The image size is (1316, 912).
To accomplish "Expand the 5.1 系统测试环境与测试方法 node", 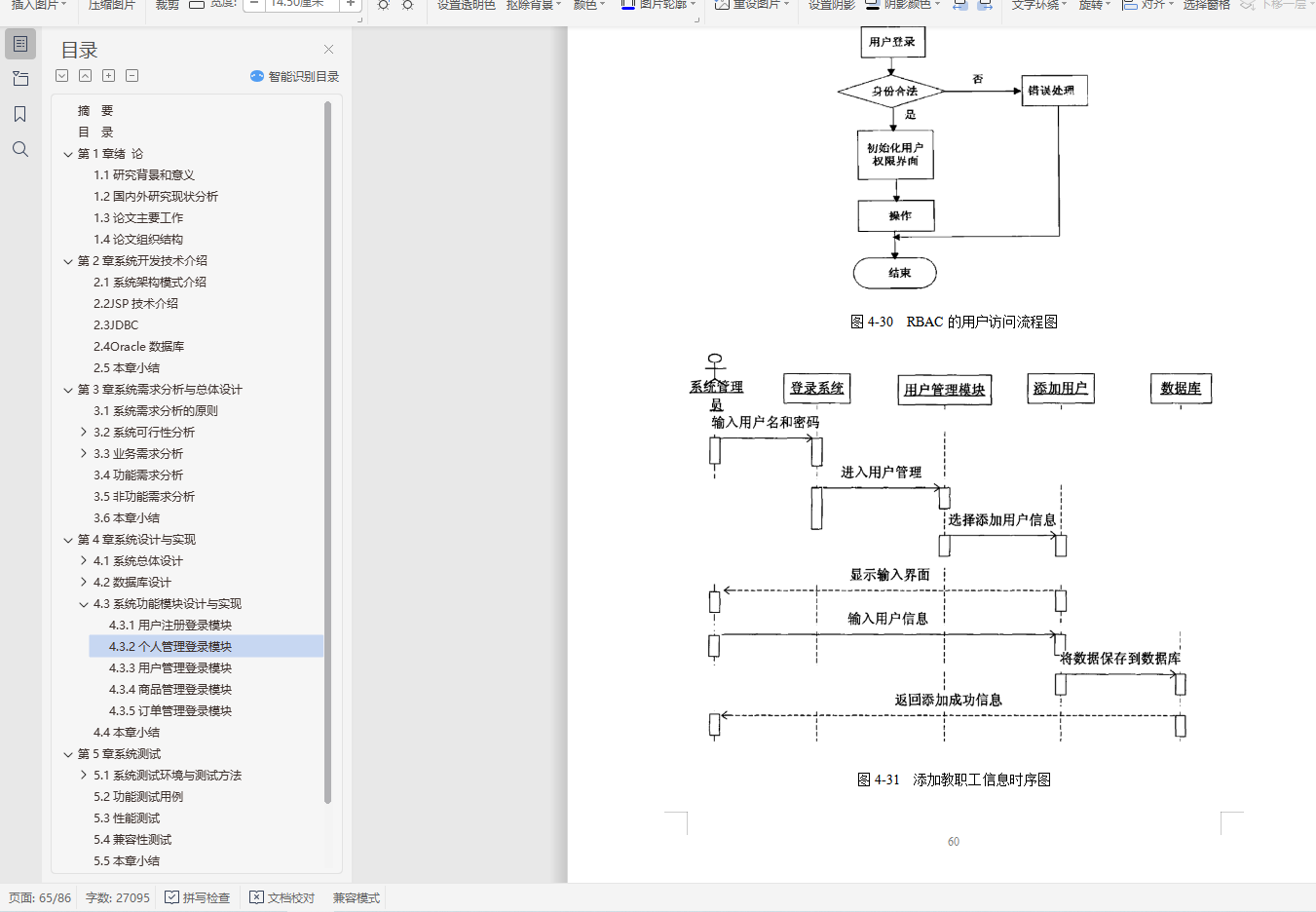I will tap(84, 776).
